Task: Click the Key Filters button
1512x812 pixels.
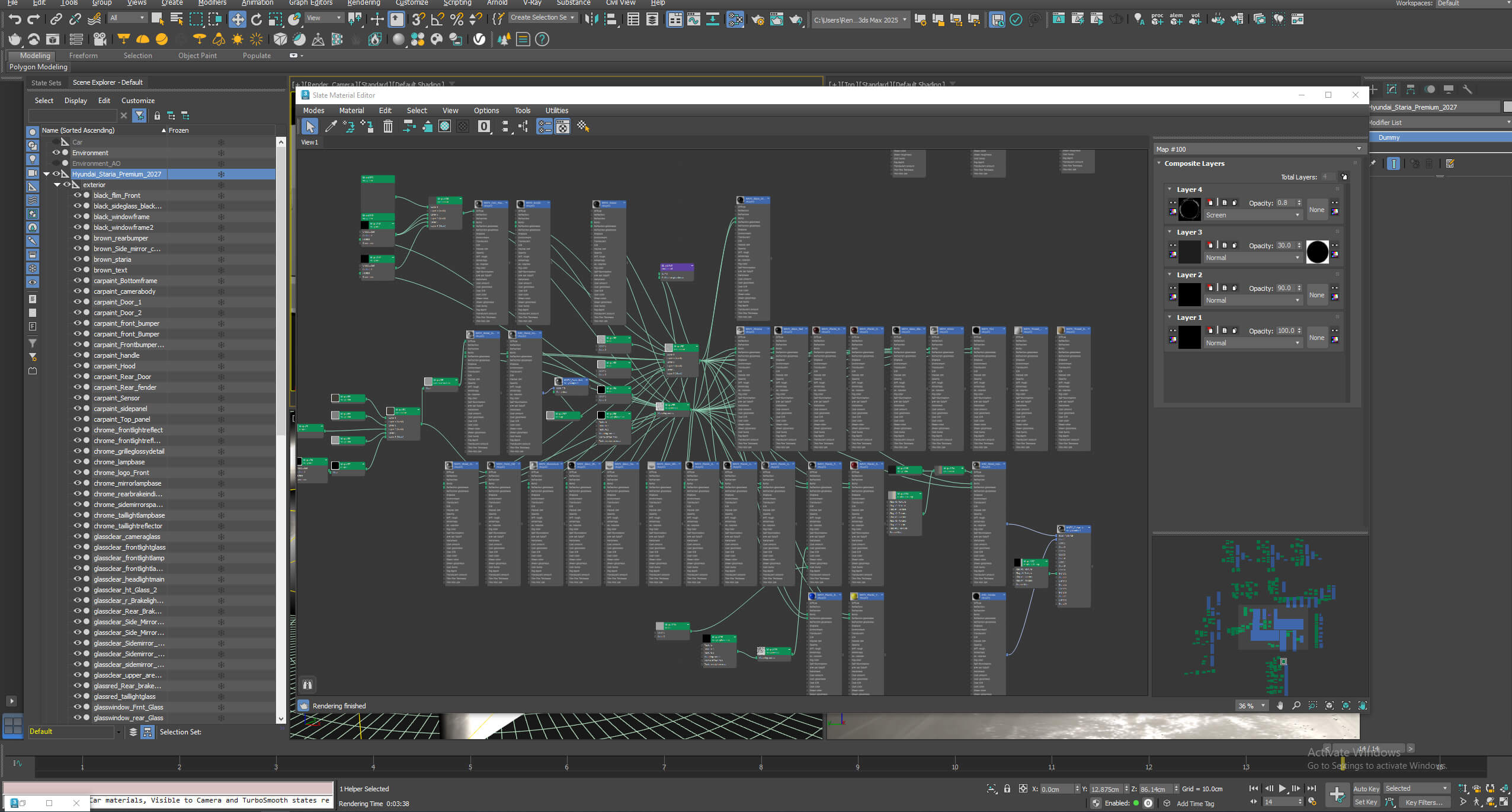Action: click(x=1424, y=803)
